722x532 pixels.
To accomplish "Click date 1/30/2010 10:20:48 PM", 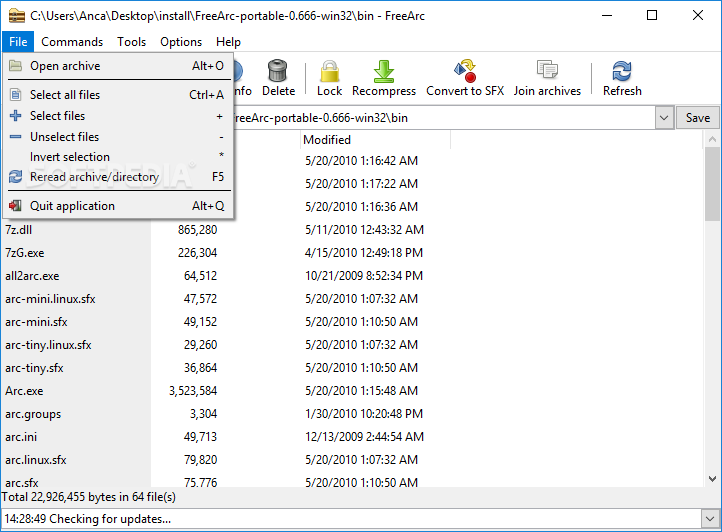I will pyautogui.click(x=364, y=414).
